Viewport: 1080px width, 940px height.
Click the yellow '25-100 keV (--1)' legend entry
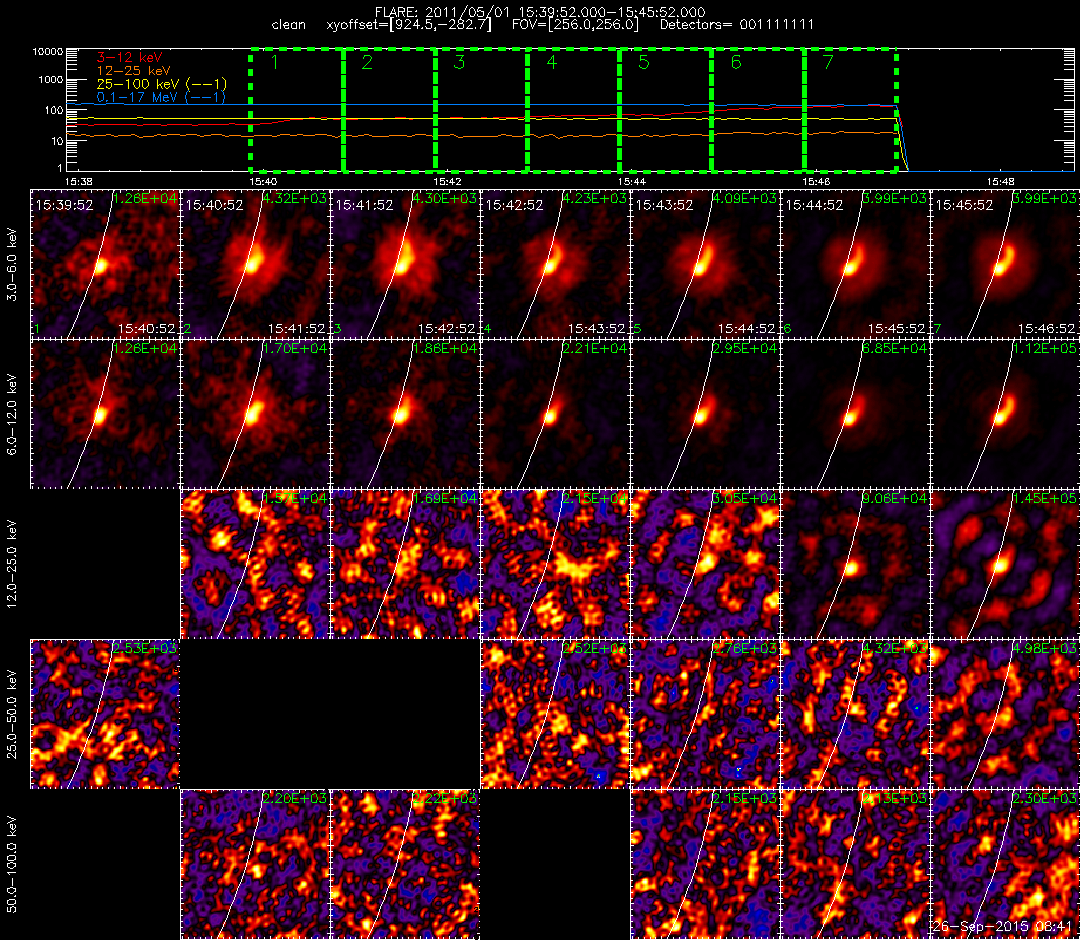pos(161,84)
